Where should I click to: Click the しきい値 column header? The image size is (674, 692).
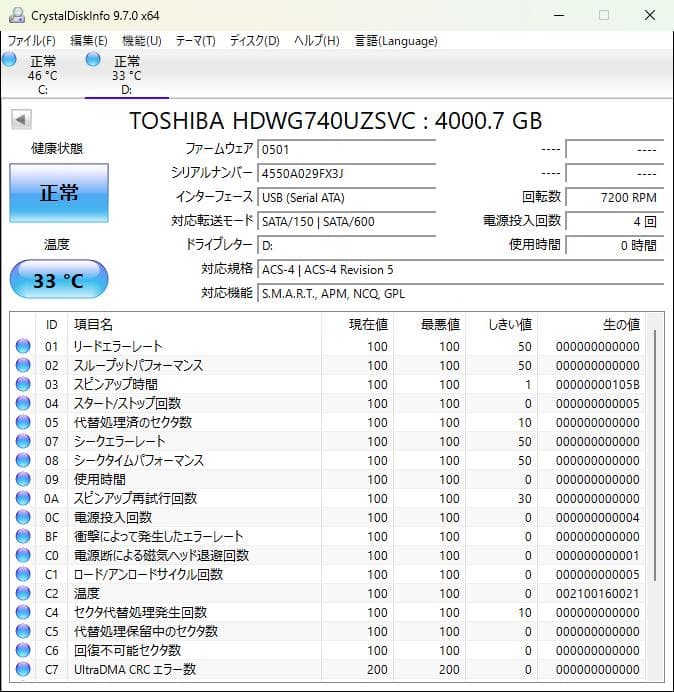[510, 325]
